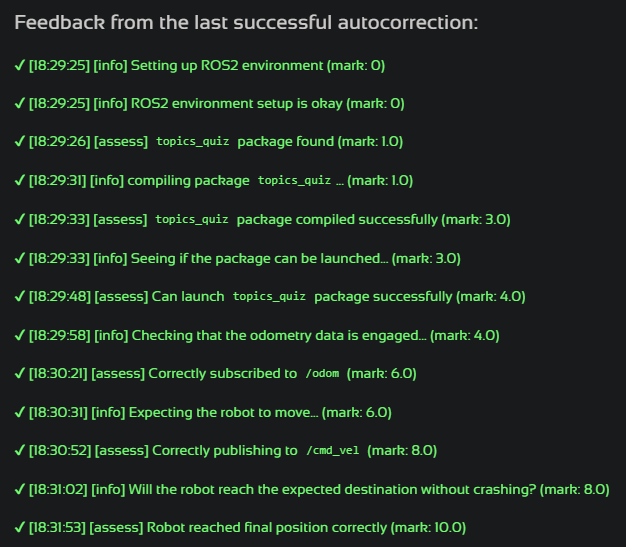Click the [18:31:53] timestamp
626x547 pixels.
tap(58, 527)
